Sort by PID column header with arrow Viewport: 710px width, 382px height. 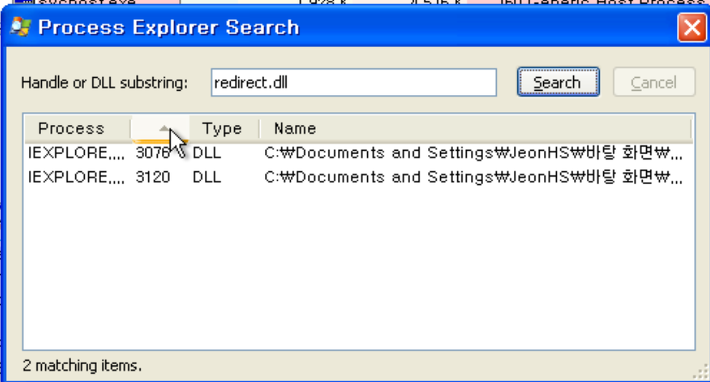[160, 129]
